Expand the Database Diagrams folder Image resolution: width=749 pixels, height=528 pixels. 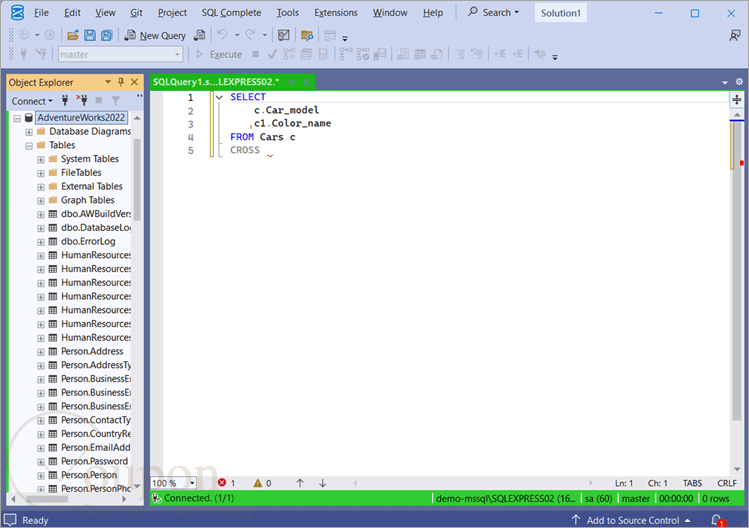[x=29, y=132]
